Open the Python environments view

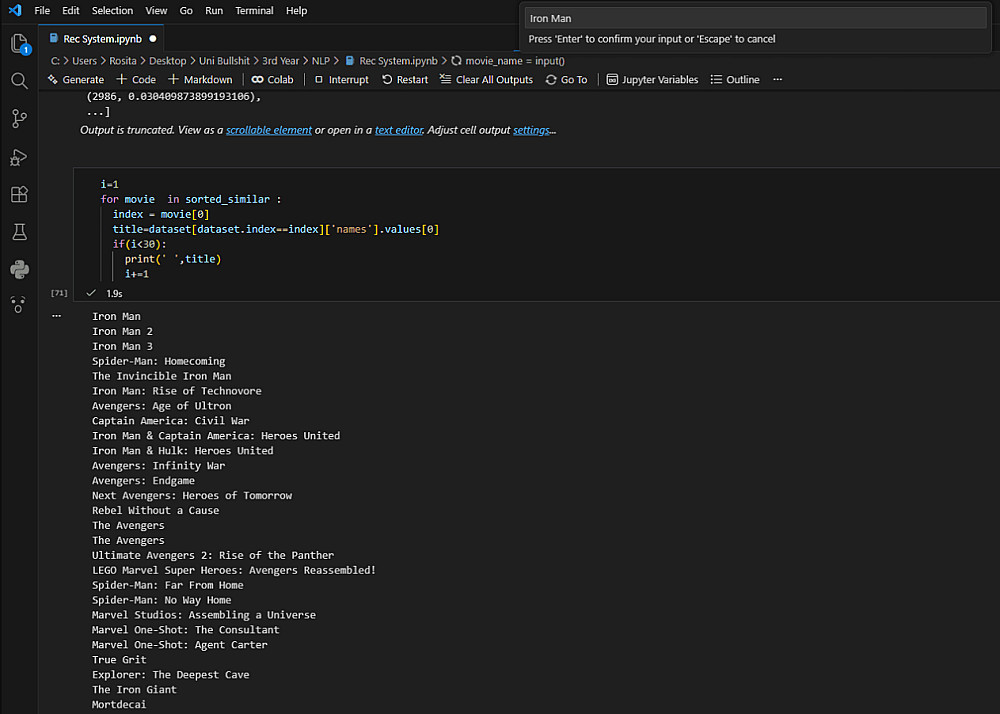click(19, 269)
